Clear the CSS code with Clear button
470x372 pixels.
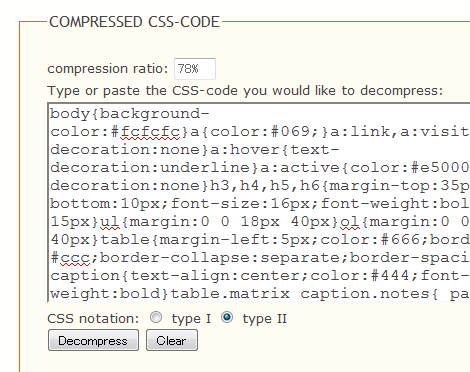point(172,340)
